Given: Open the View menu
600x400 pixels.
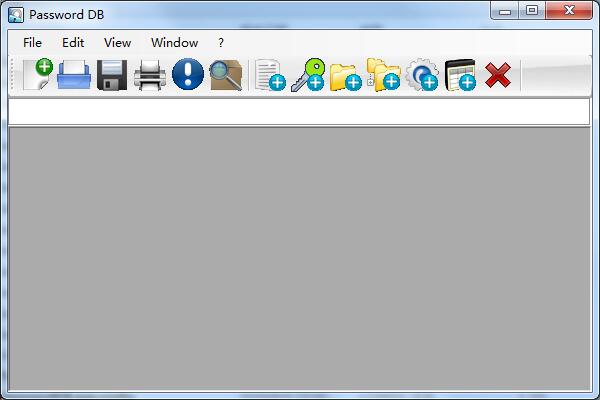Looking at the screenshot, I should point(117,42).
